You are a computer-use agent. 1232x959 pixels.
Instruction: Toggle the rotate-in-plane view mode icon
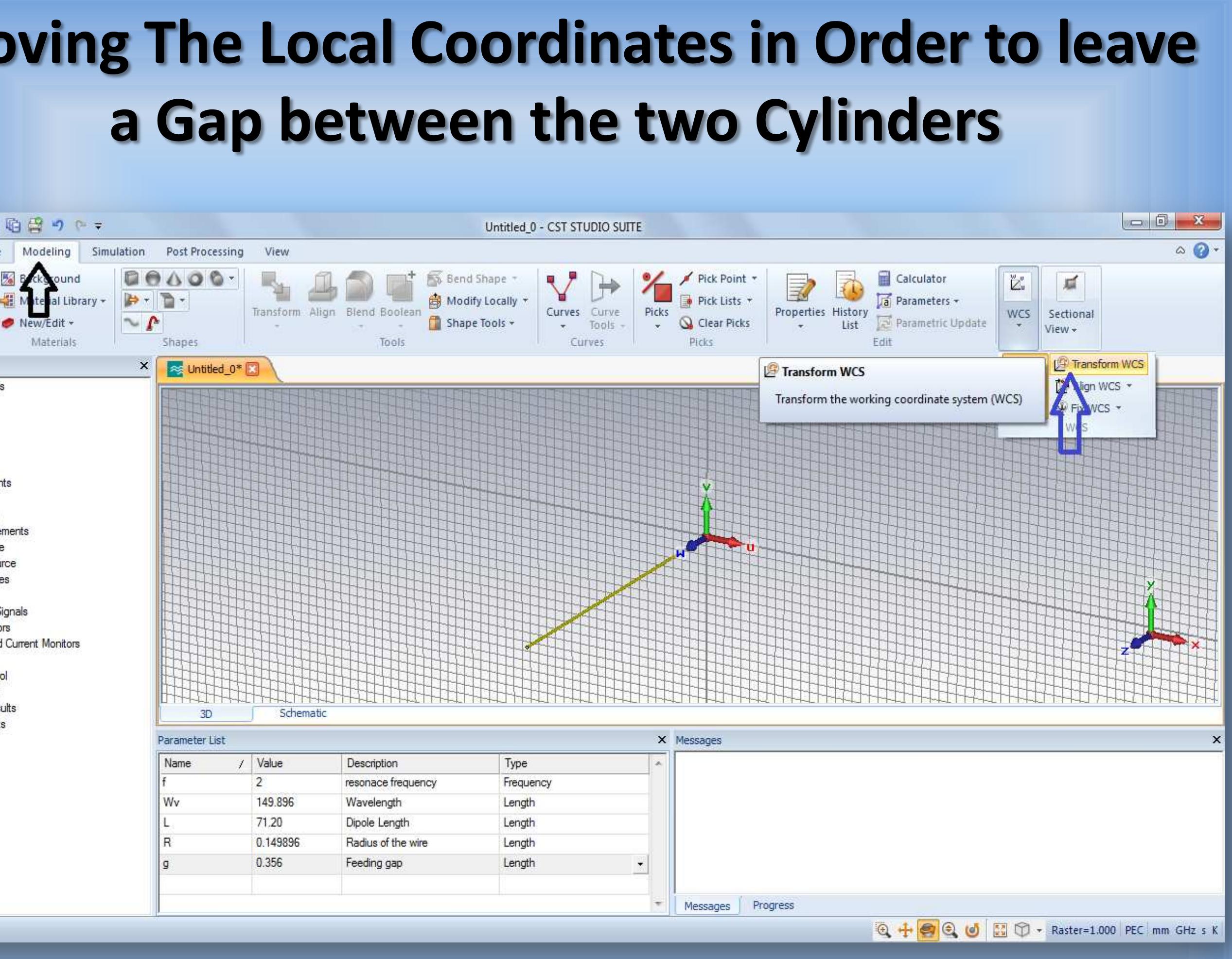pos(972,930)
